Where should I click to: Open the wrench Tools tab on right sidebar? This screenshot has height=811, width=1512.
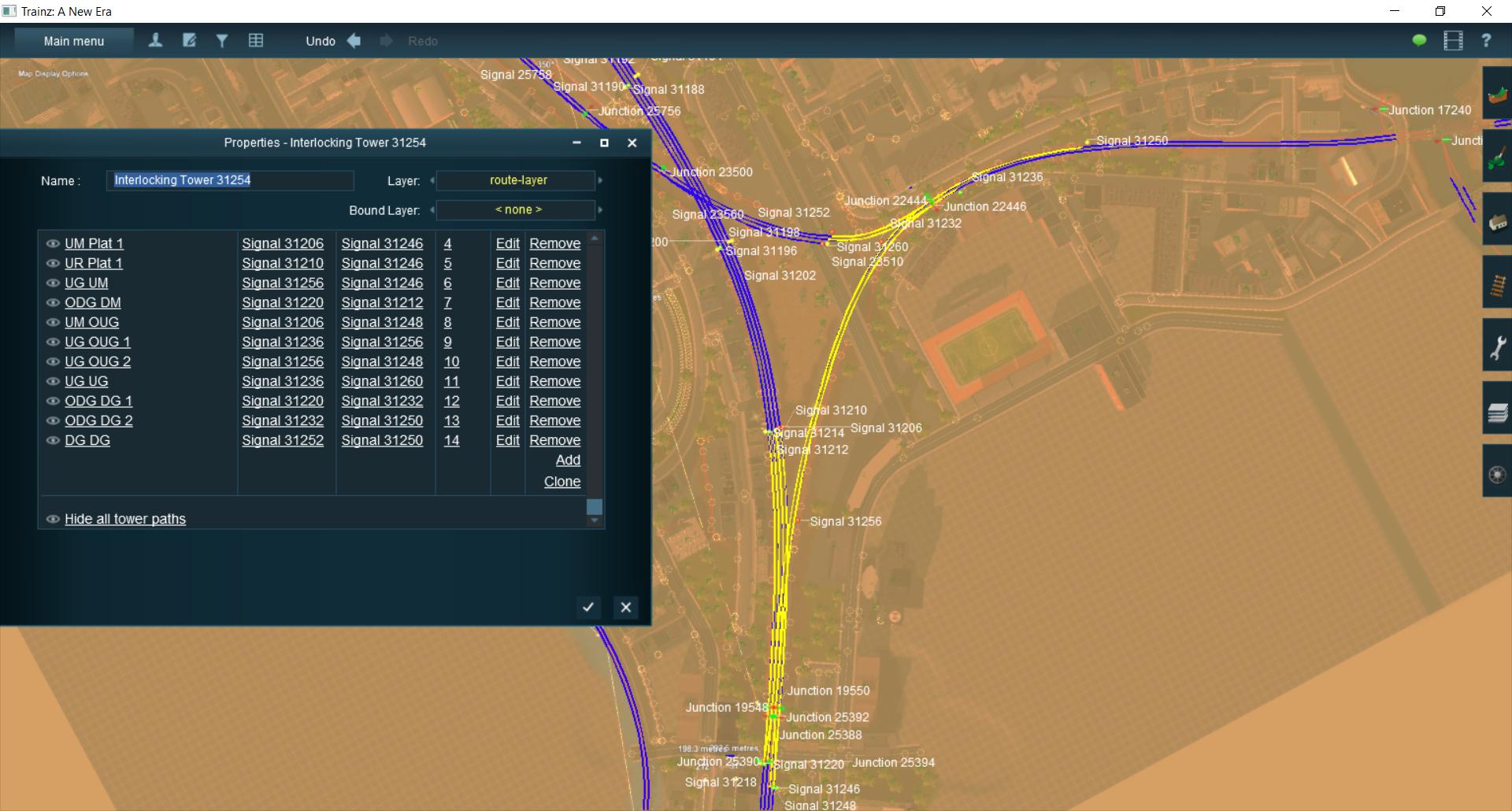(x=1497, y=345)
